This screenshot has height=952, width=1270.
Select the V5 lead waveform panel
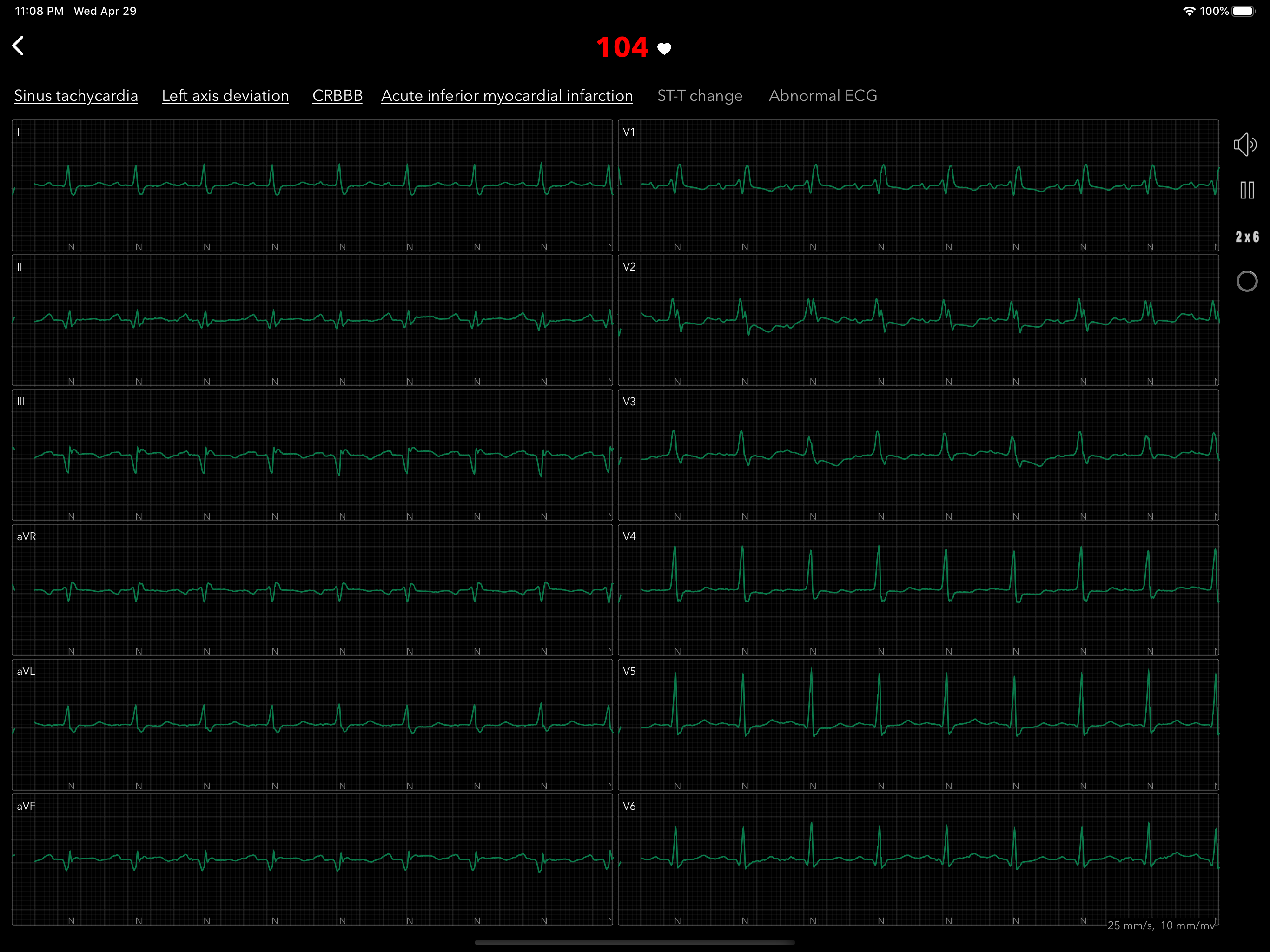click(918, 725)
